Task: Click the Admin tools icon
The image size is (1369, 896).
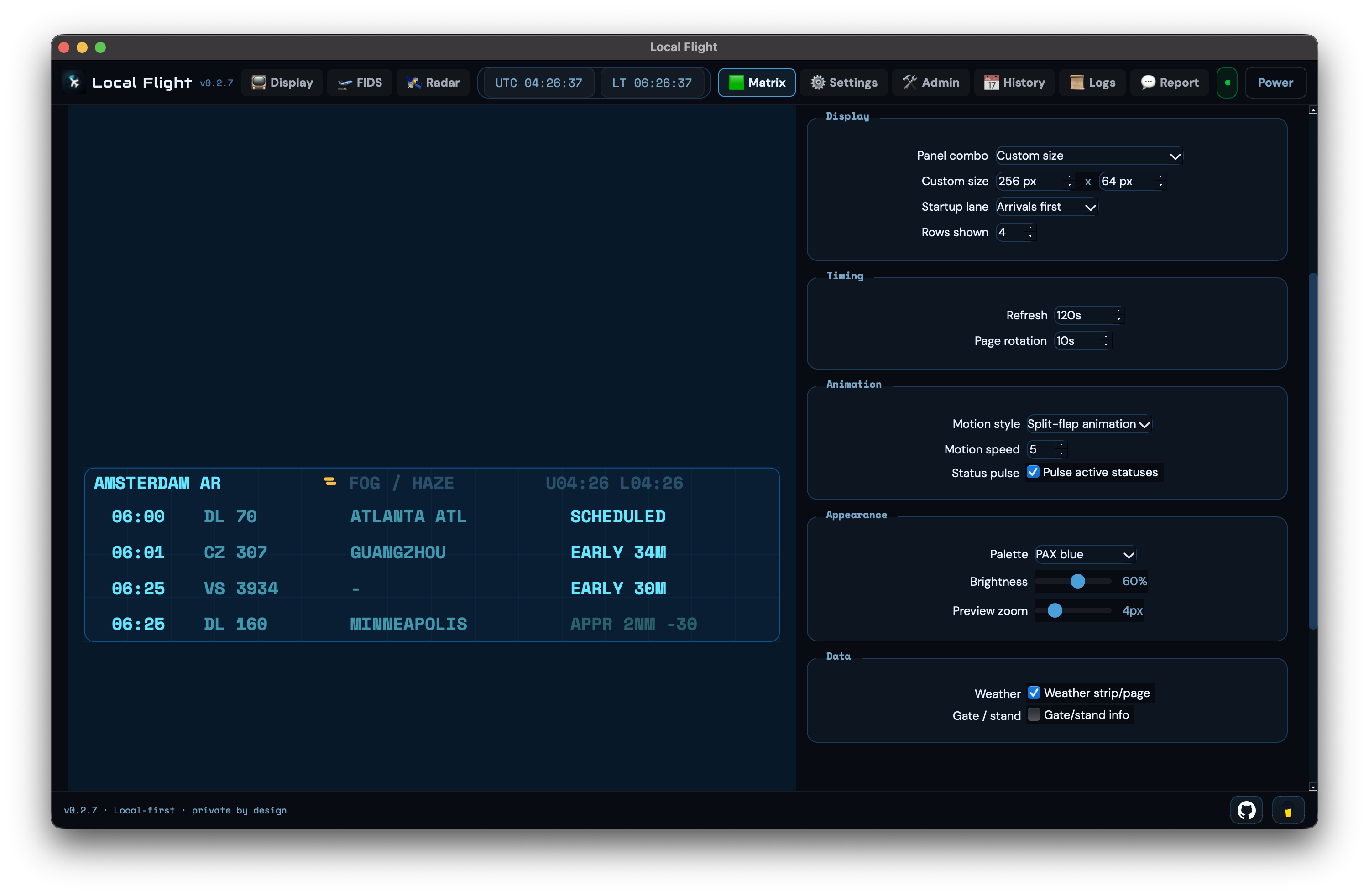Action: pyautogui.click(x=909, y=82)
